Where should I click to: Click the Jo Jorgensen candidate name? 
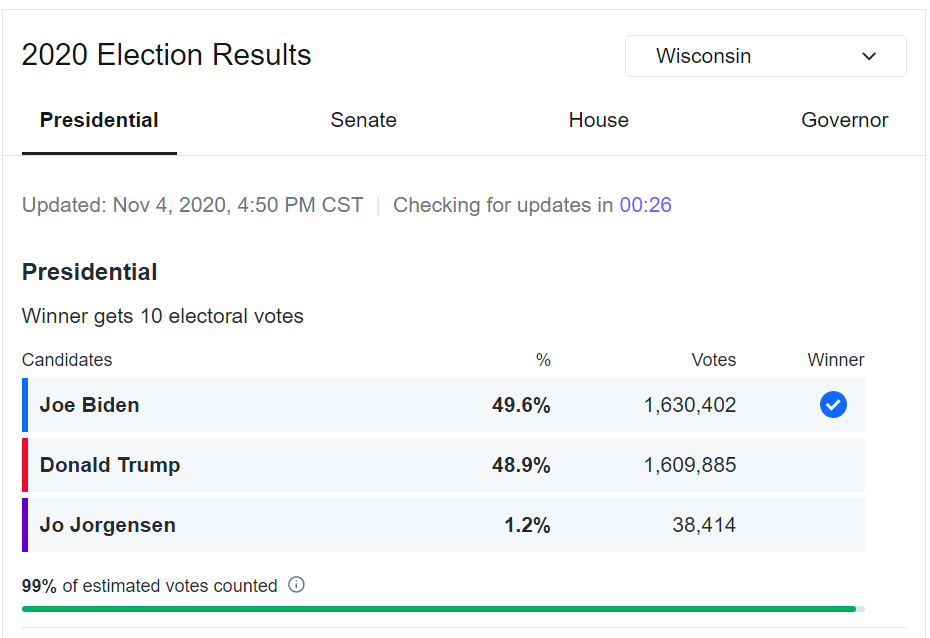[x=108, y=525]
